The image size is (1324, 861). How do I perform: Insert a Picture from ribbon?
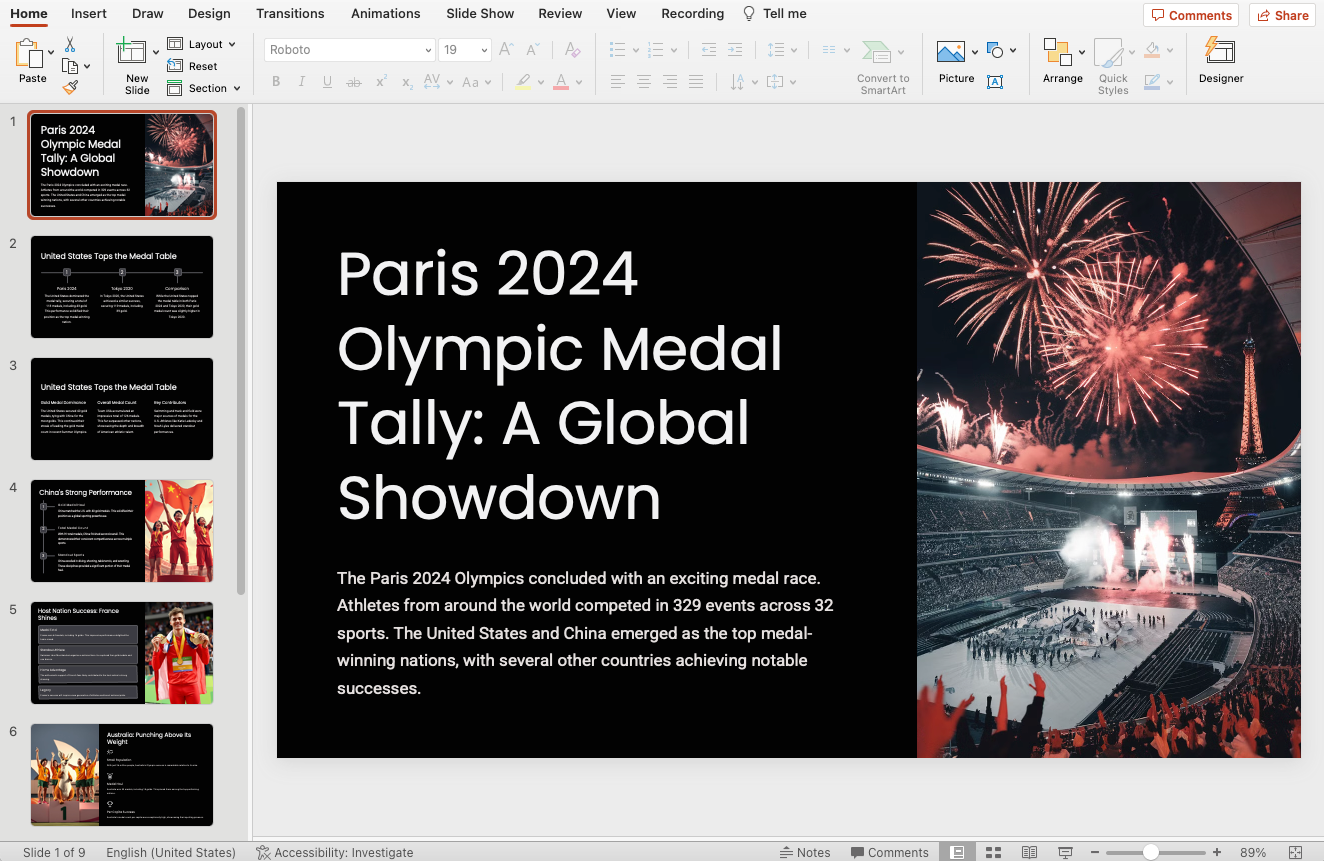pyautogui.click(x=951, y=51)
